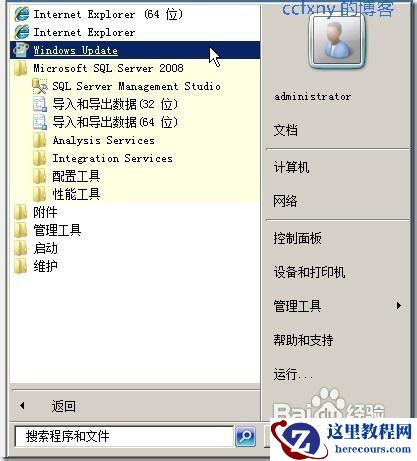Click the administrator user avatar picture
The height and width of the screenshot is (461, 417).
(337, 41)
